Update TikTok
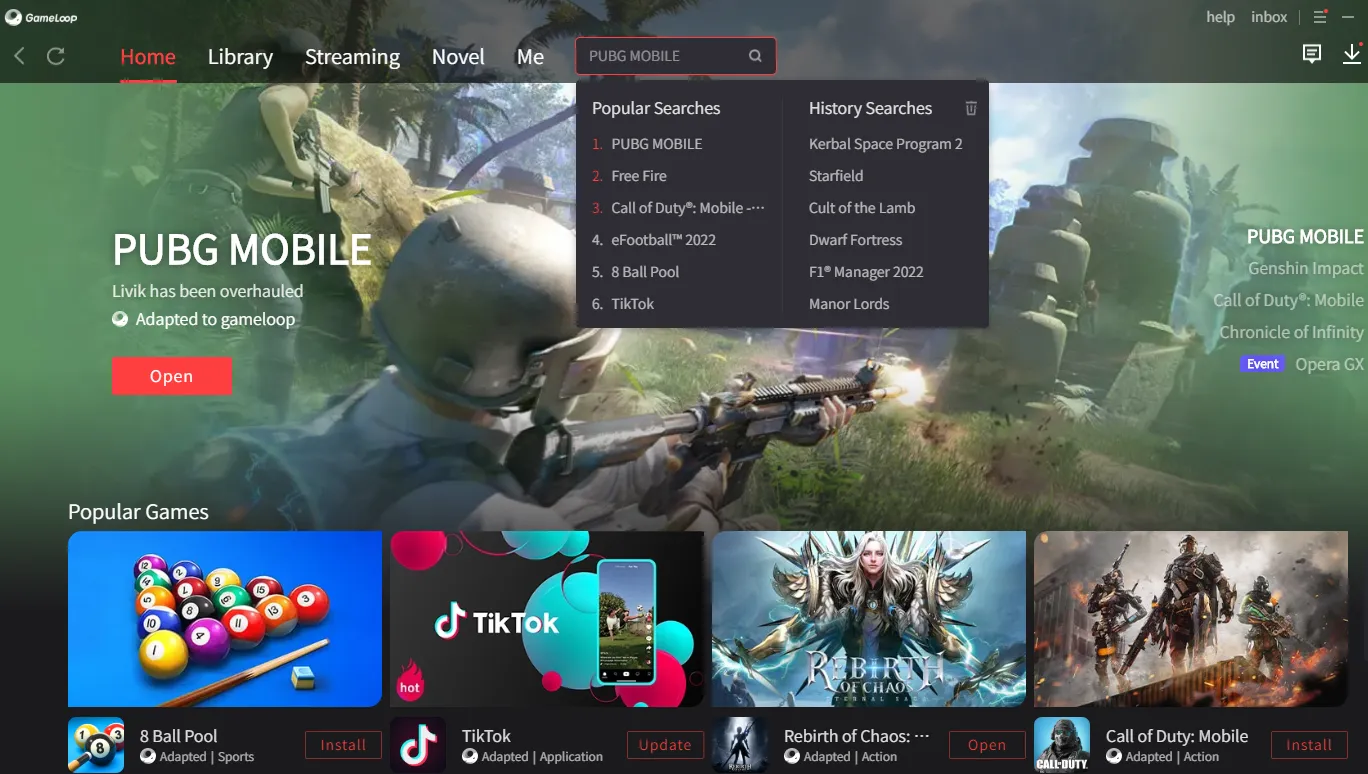Viewport: 1368px width, 774px height. [x=665, y=745]
